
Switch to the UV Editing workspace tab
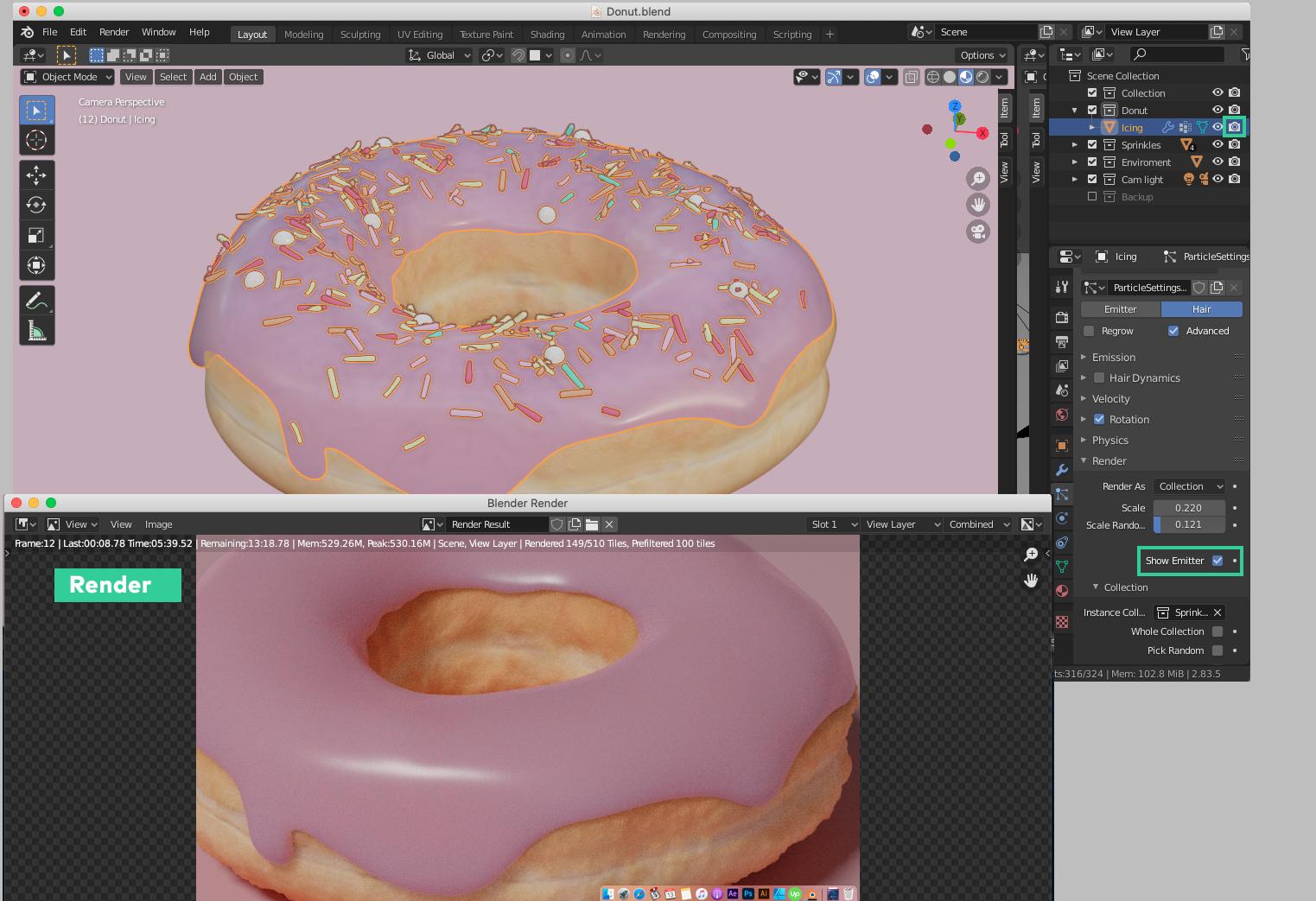point(420,35)
